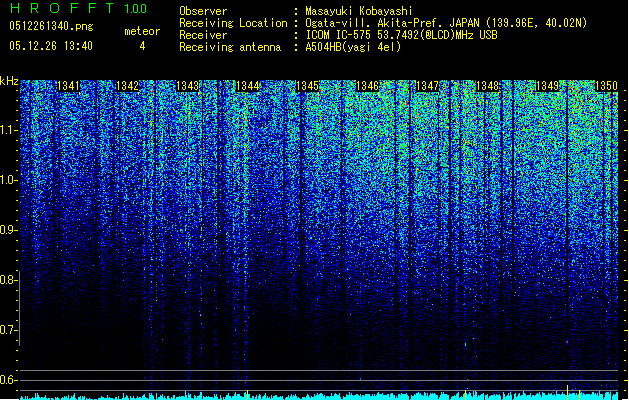Click the 1.1 frequency axis label
This screenshot has height=400, width=629.
tap(8, 130)
